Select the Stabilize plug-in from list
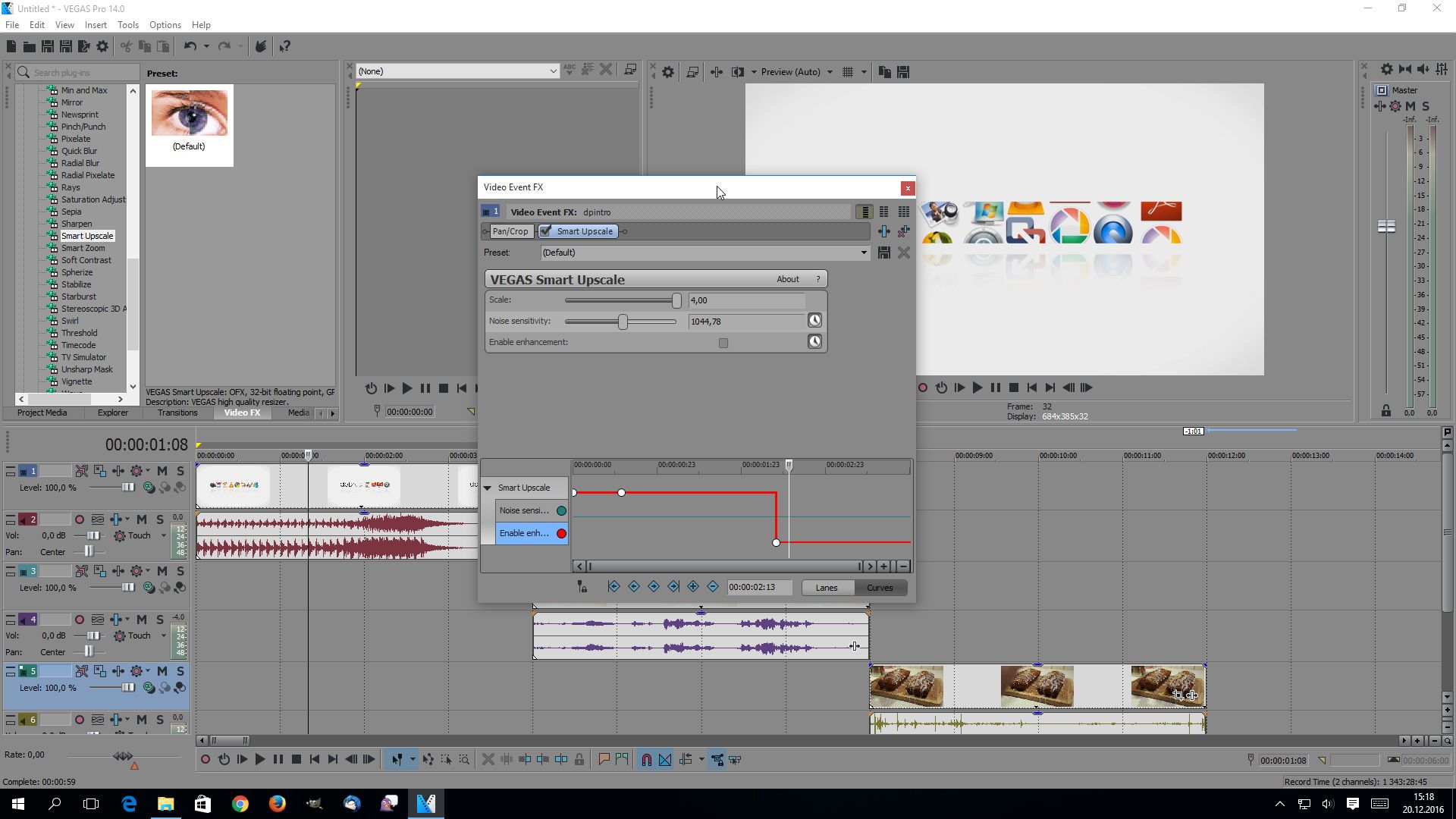Viewport: 1456px width, 819px height. (x=76, y=284)
